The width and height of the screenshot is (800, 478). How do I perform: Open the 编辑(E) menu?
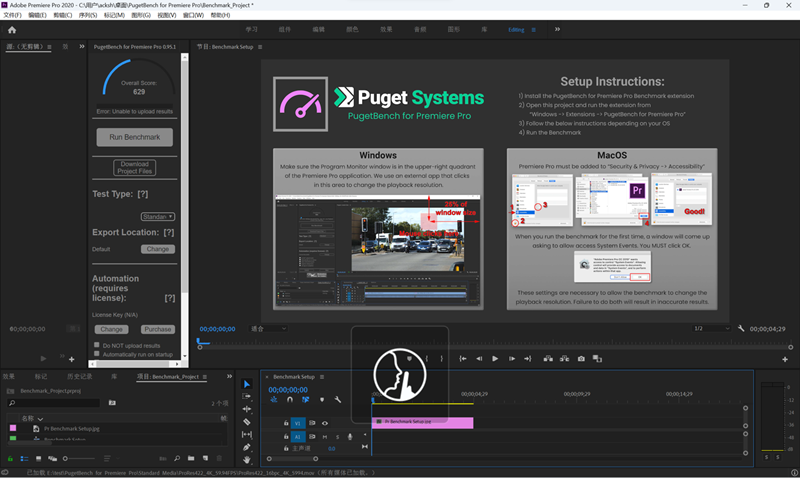[37, 15]
